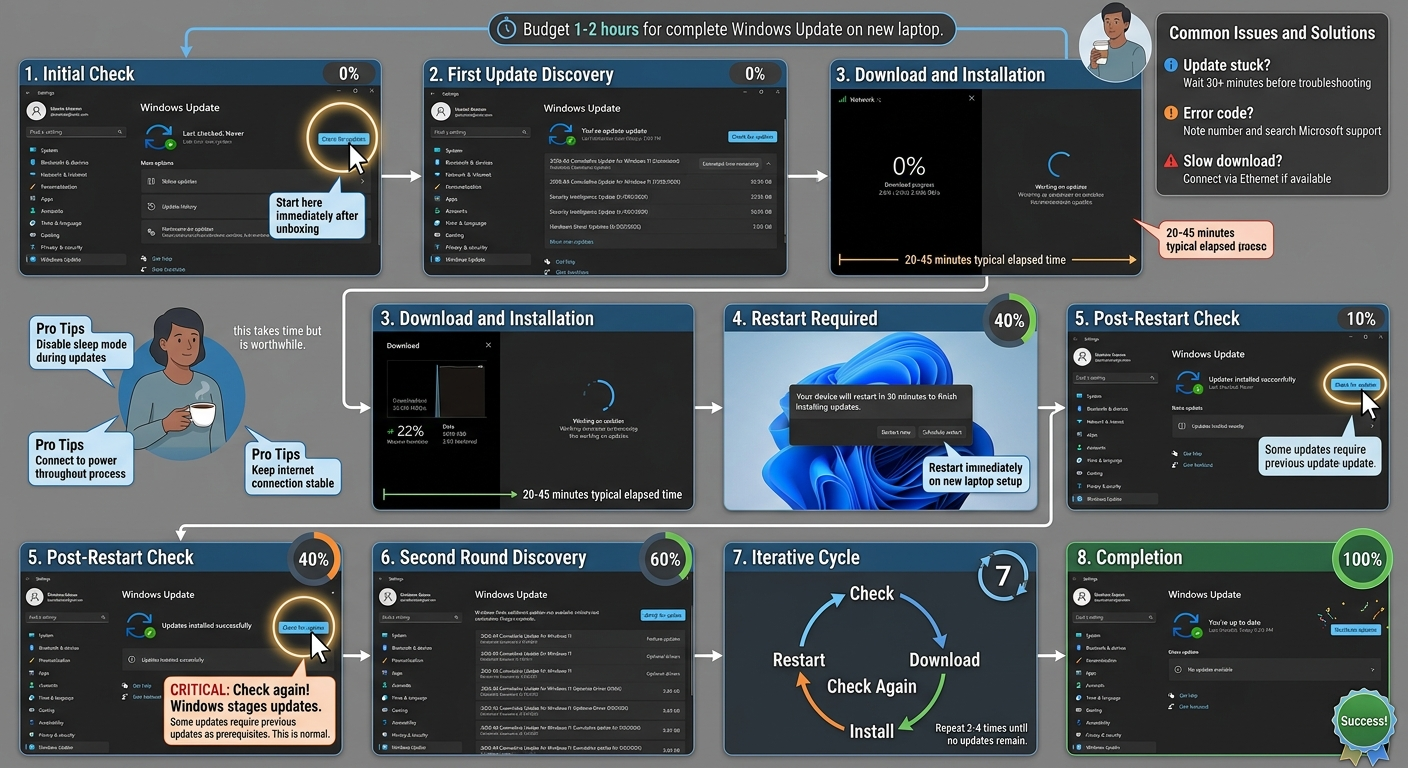Select Windows Update in First Update Discovery sidebar
The image size is (1408, 768).
point(480,259)
